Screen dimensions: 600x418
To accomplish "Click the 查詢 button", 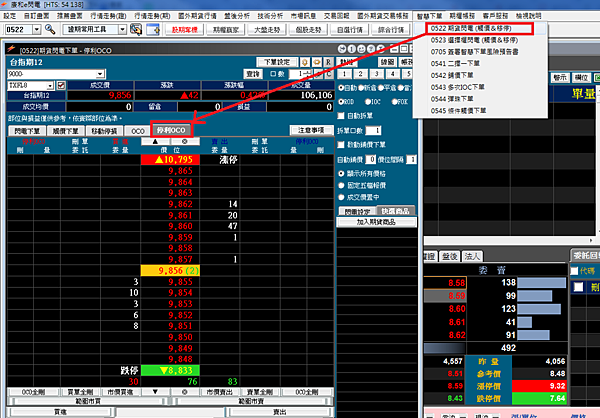I will click(253, 74).
